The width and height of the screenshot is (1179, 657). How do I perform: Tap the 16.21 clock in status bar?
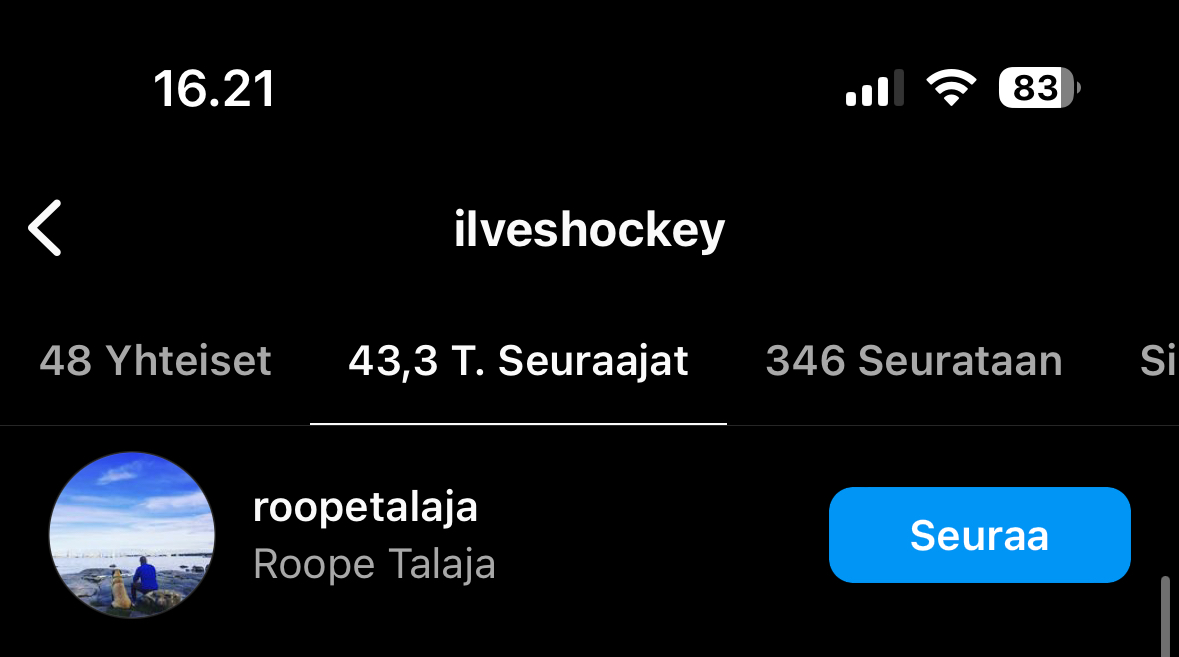tap(214, 89)
